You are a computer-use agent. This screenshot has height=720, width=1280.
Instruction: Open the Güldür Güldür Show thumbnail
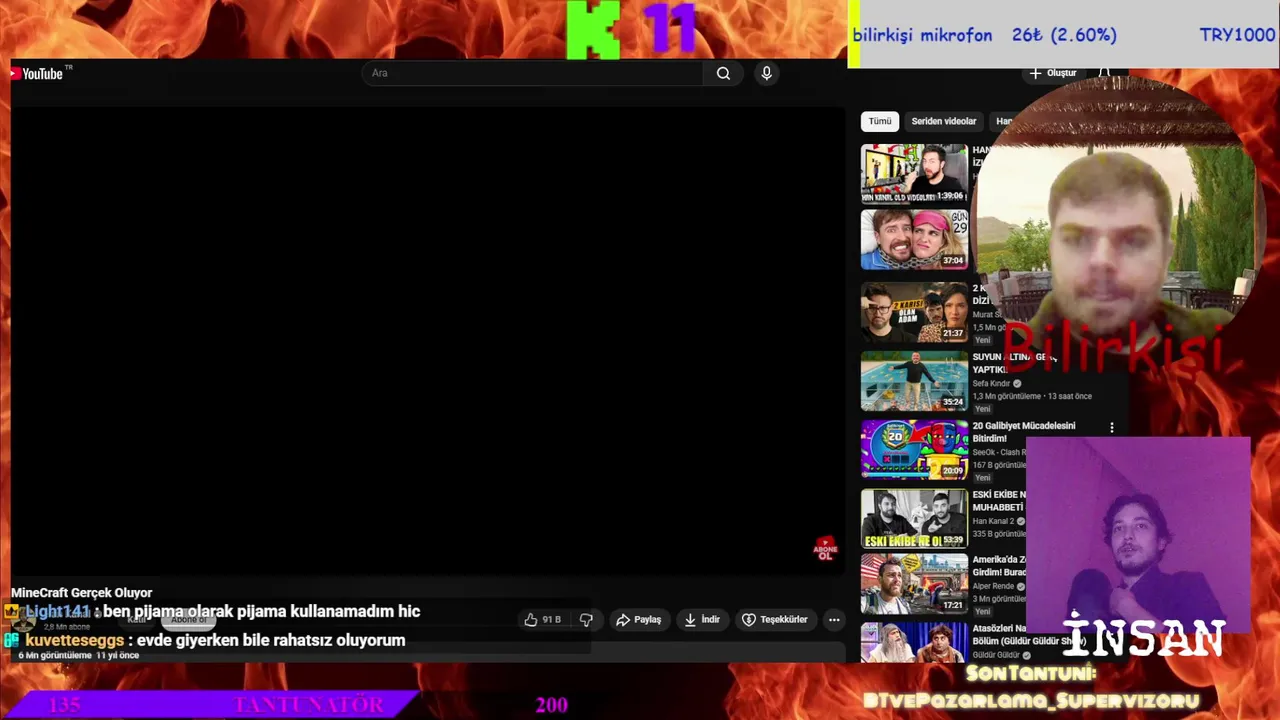pos(914,642)
